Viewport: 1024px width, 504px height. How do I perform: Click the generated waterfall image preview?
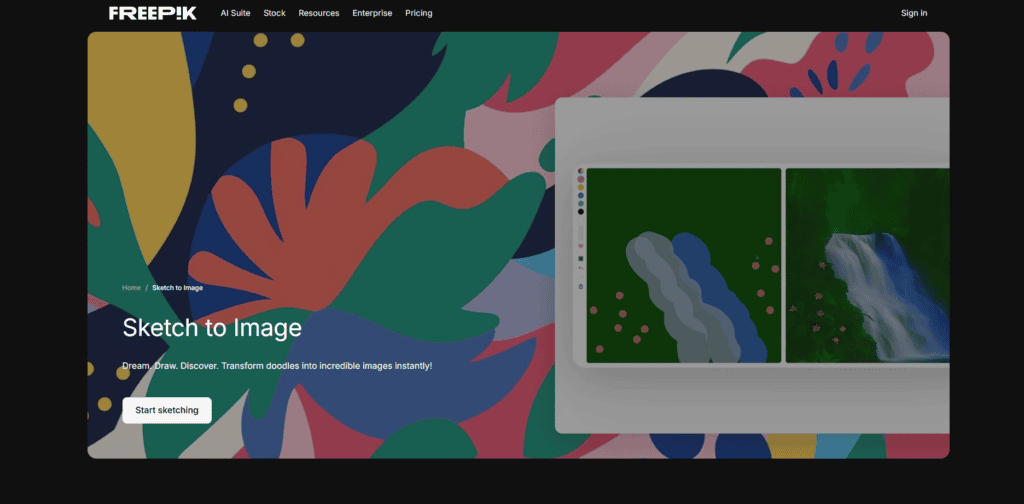point(867,265)
